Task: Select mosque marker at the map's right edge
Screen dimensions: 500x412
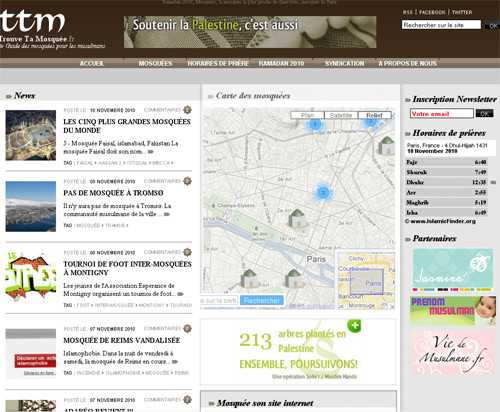Action: (x=387, y=146)
